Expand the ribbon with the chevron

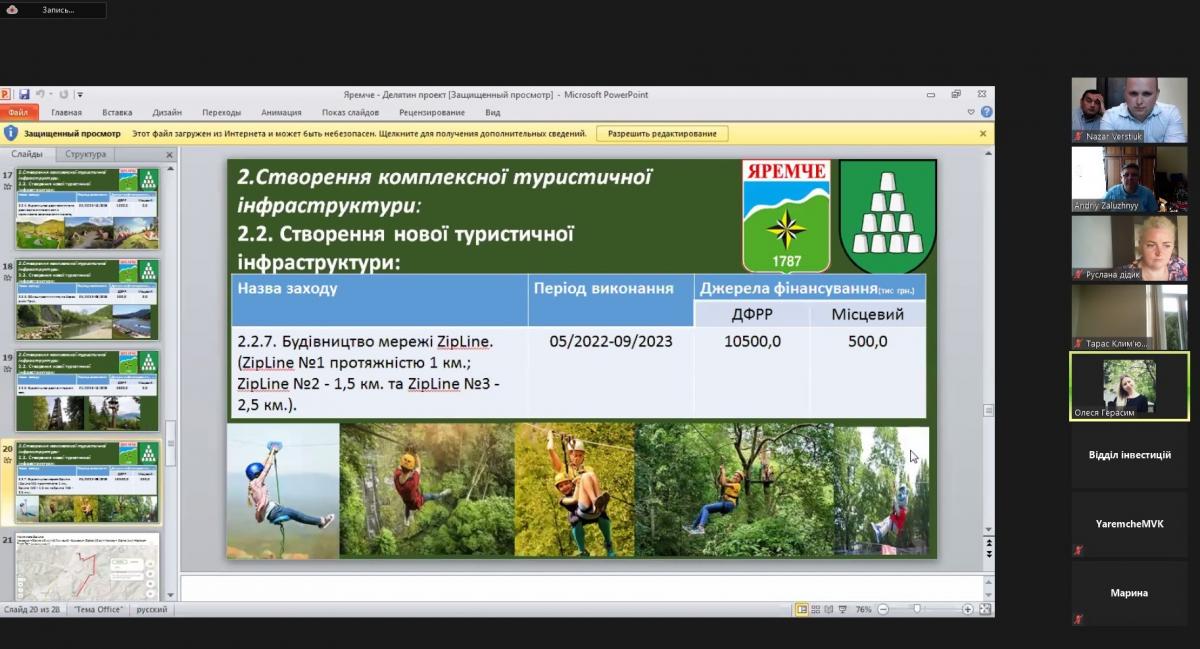(x=972, y=113)
